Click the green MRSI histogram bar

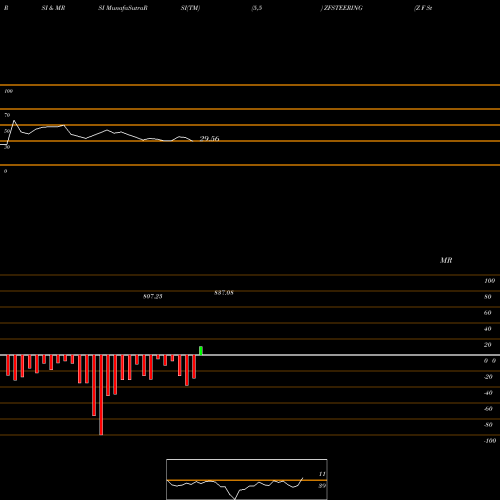point(201,351)
